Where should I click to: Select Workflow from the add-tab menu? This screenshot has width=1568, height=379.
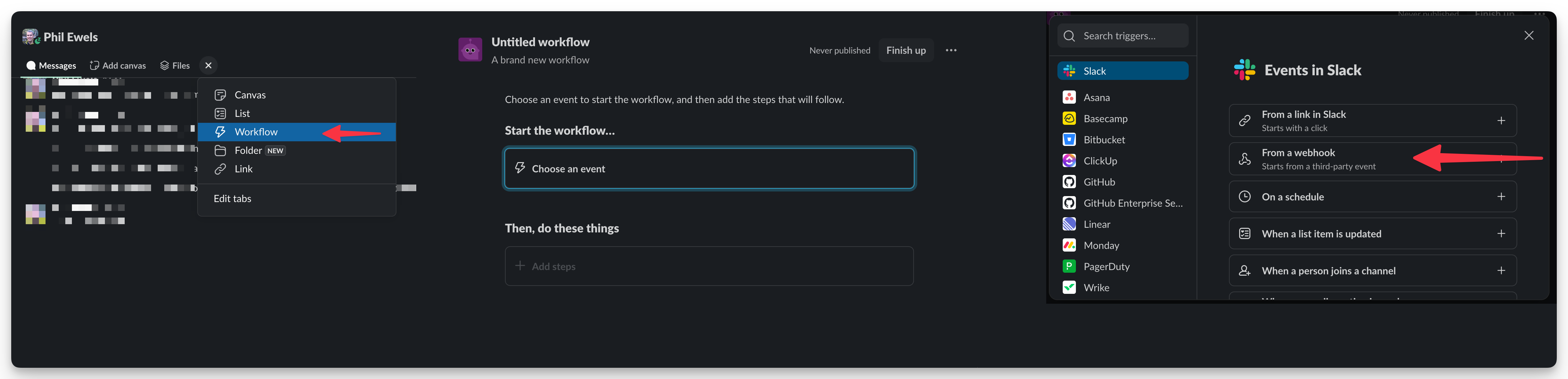pyautogui.click(x=256, y=132)
